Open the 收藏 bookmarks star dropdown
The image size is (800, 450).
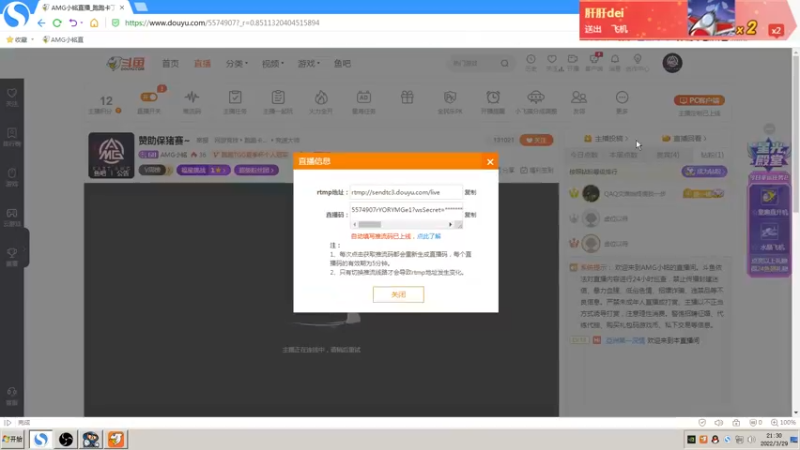point(20,39)
